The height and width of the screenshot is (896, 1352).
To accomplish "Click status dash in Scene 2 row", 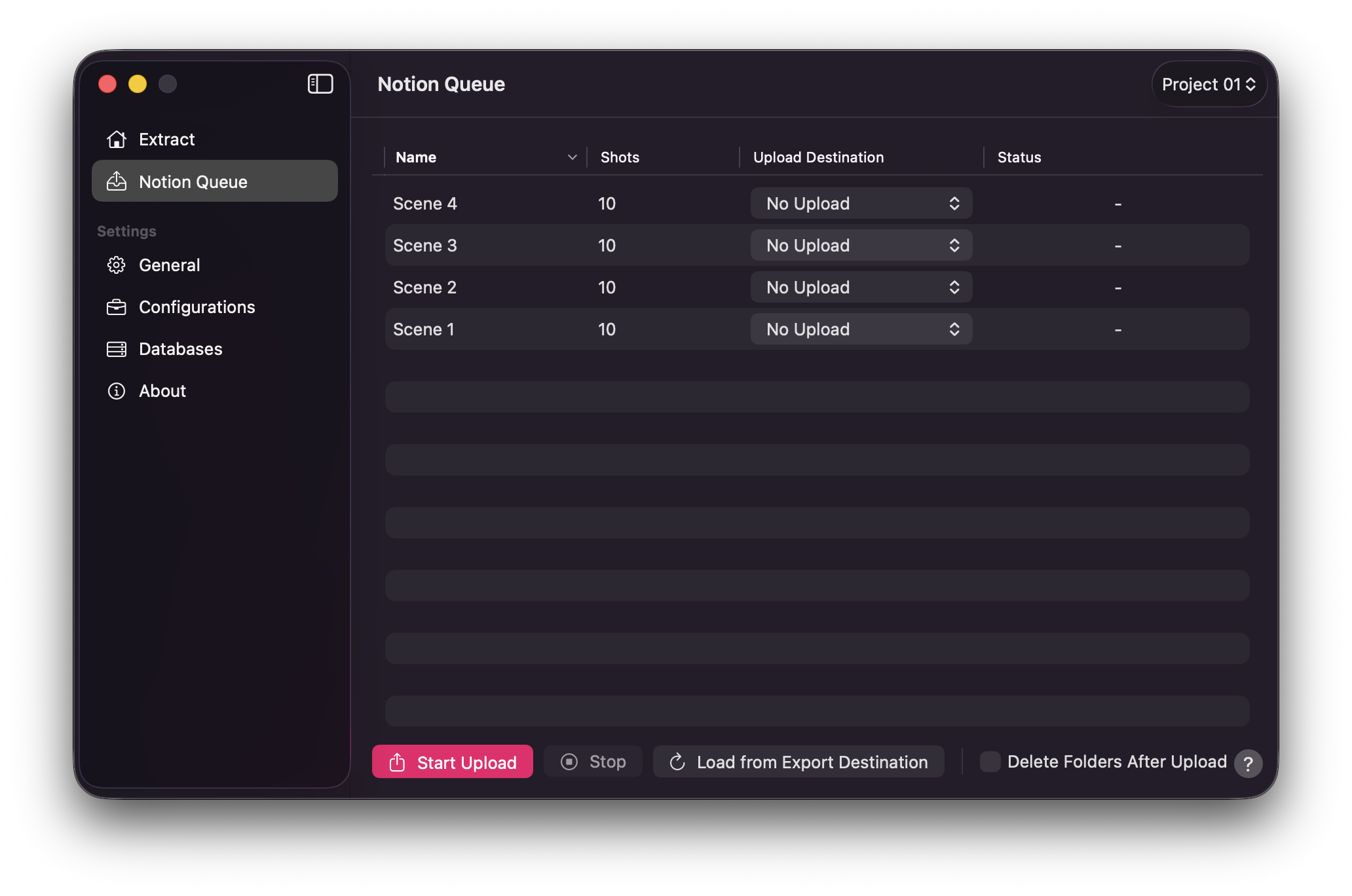I will click(x=1118, y=288).
